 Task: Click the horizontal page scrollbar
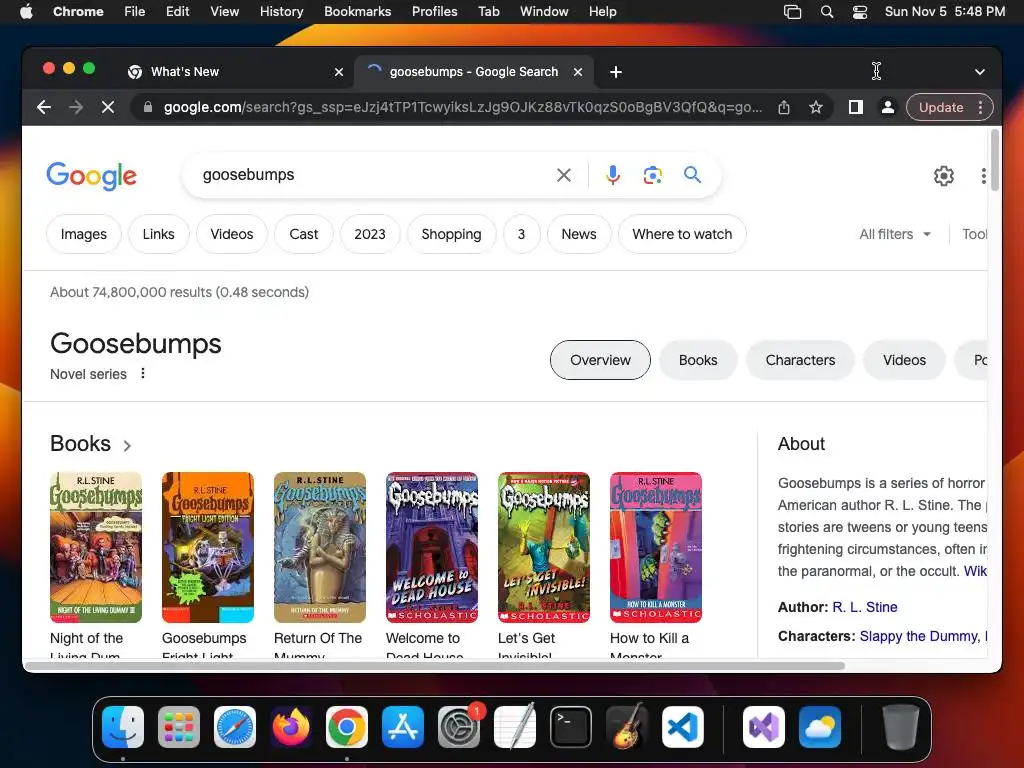[x=435, y=665]
